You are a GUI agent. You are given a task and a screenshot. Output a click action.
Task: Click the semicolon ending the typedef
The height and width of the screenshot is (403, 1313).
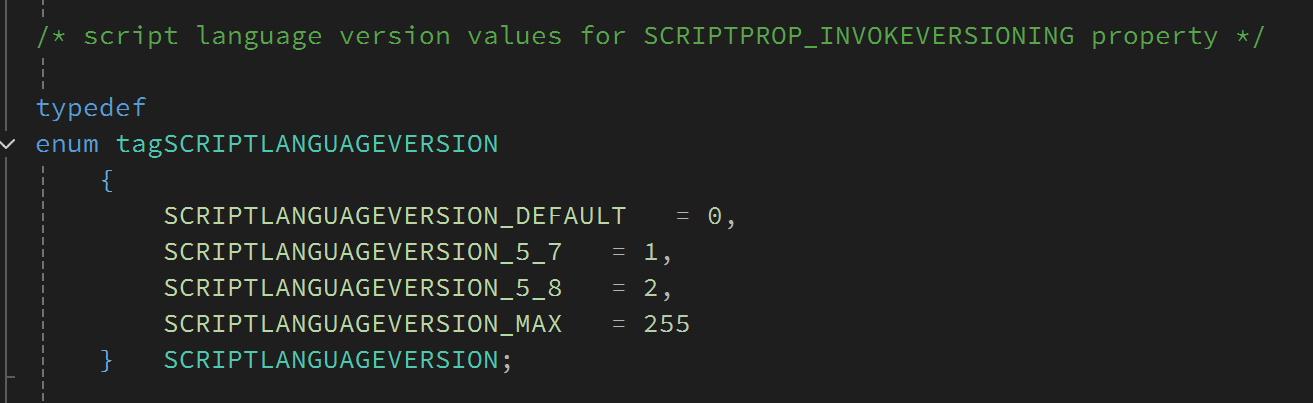point(507,360)
